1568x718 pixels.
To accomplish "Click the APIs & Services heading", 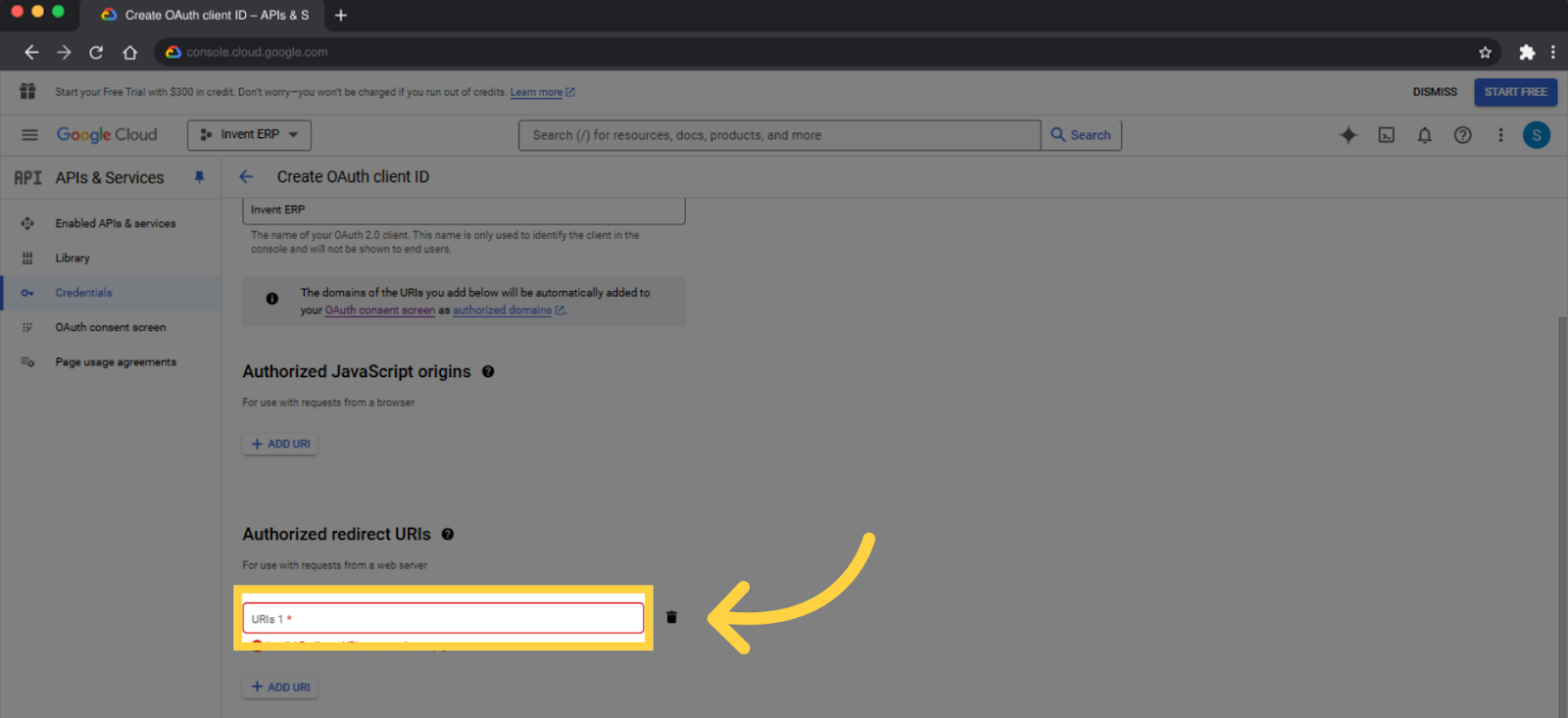I will 110,177.
